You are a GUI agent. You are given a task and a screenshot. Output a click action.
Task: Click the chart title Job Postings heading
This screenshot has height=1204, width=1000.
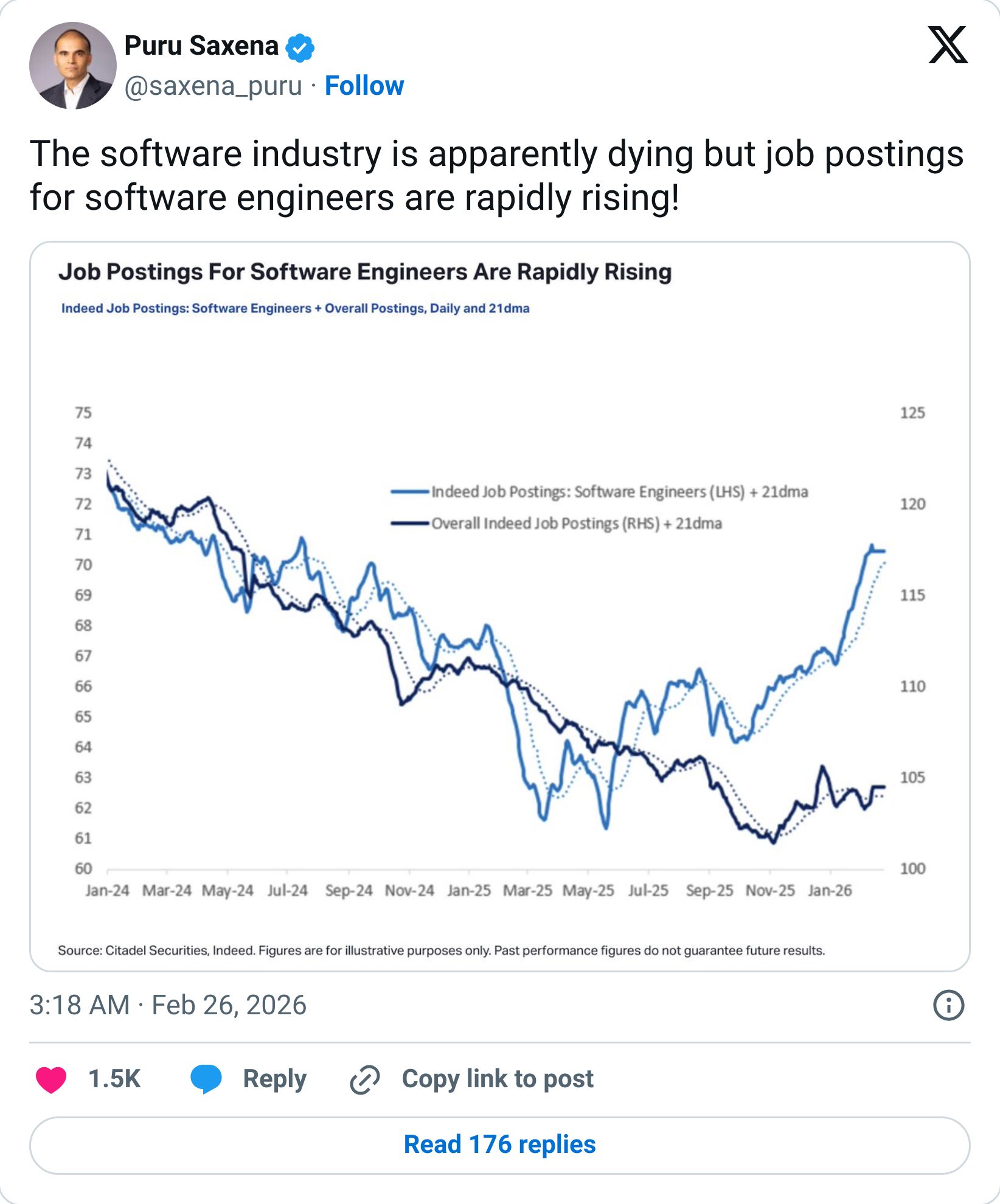[365, 274]
